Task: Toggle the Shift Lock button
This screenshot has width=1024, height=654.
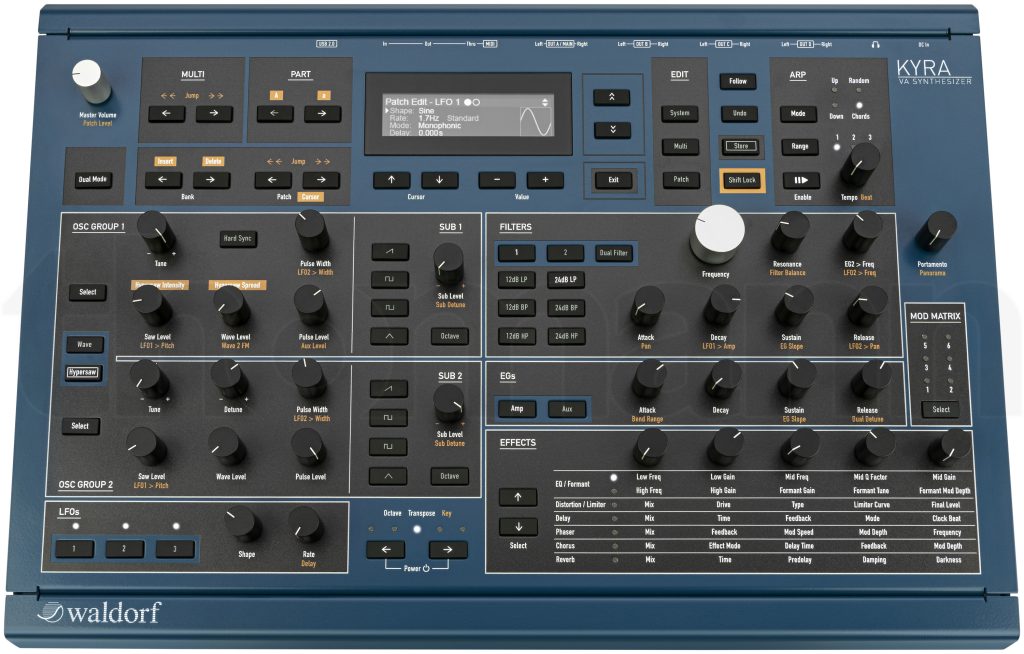Action: coord(742,180)
